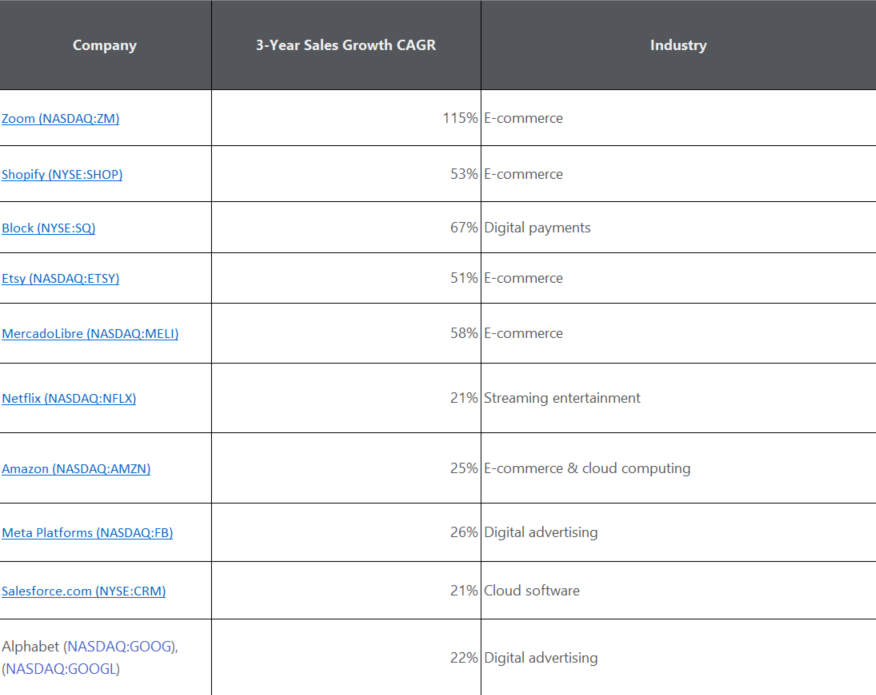Image resolution: width=876 pixels, height=695 pixels.
Task: Select the 3-Year Sales Growth CAGR header
Action: coord(346,45)
